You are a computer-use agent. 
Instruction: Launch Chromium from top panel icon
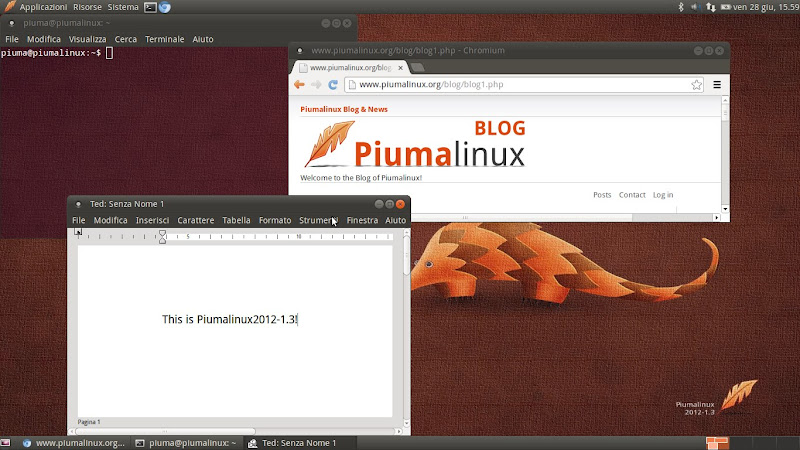tap(164, 7)
